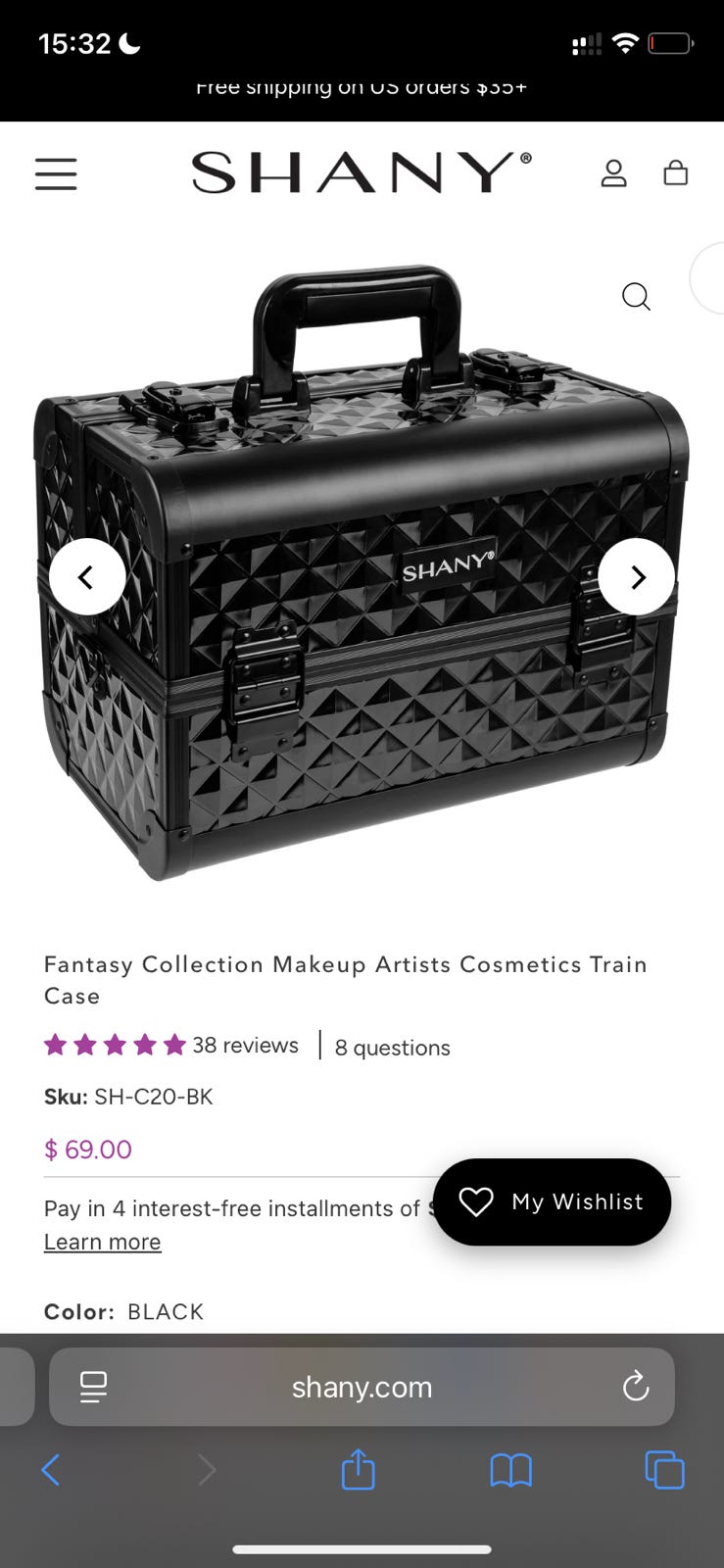Tap the magnifier zoom icon on product image
Viewport: 724px width, 1568px height.
tap(636, 296)
